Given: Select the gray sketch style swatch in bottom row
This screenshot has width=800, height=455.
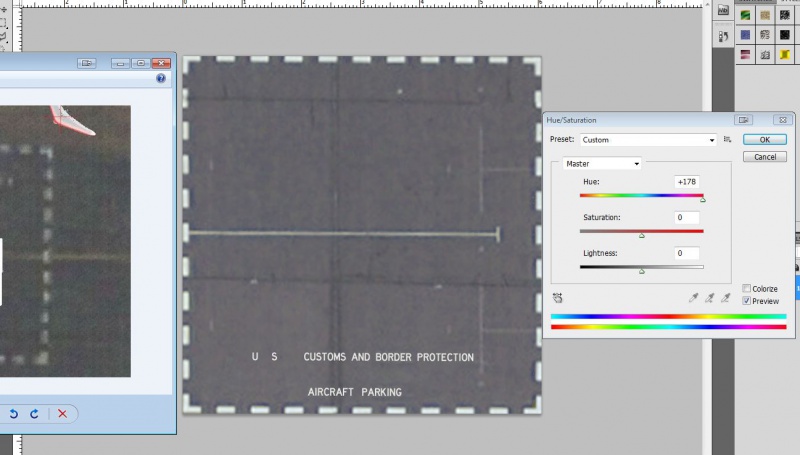Looking at the screenshot, I should [765, 54].
